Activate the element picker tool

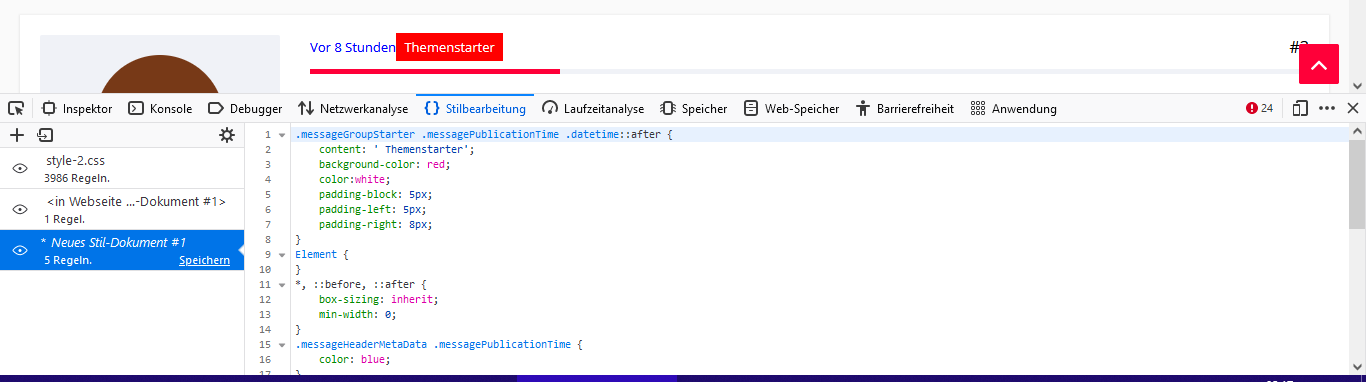pos(15,108)
